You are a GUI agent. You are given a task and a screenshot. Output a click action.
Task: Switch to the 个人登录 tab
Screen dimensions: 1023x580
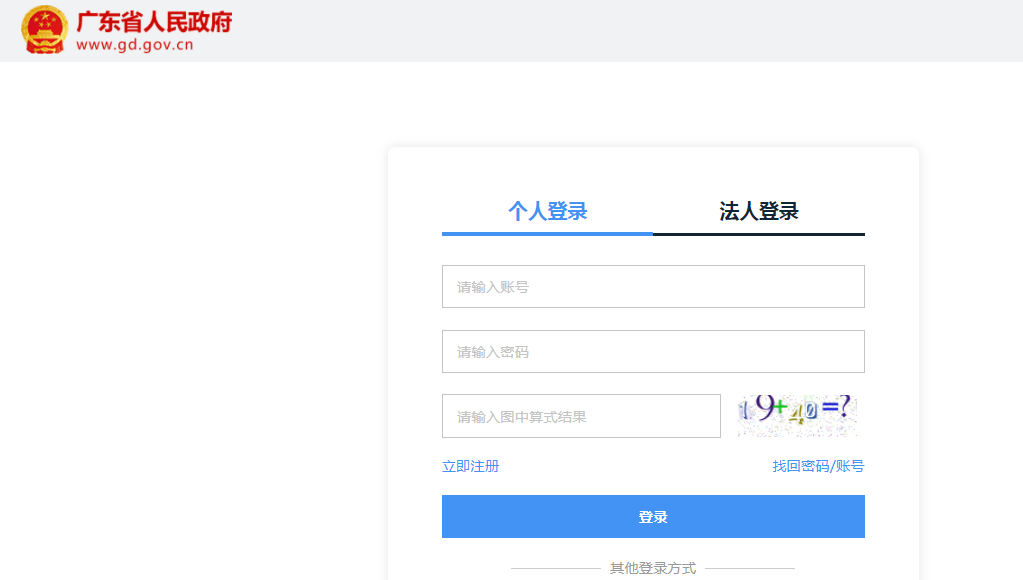point(547,211)
